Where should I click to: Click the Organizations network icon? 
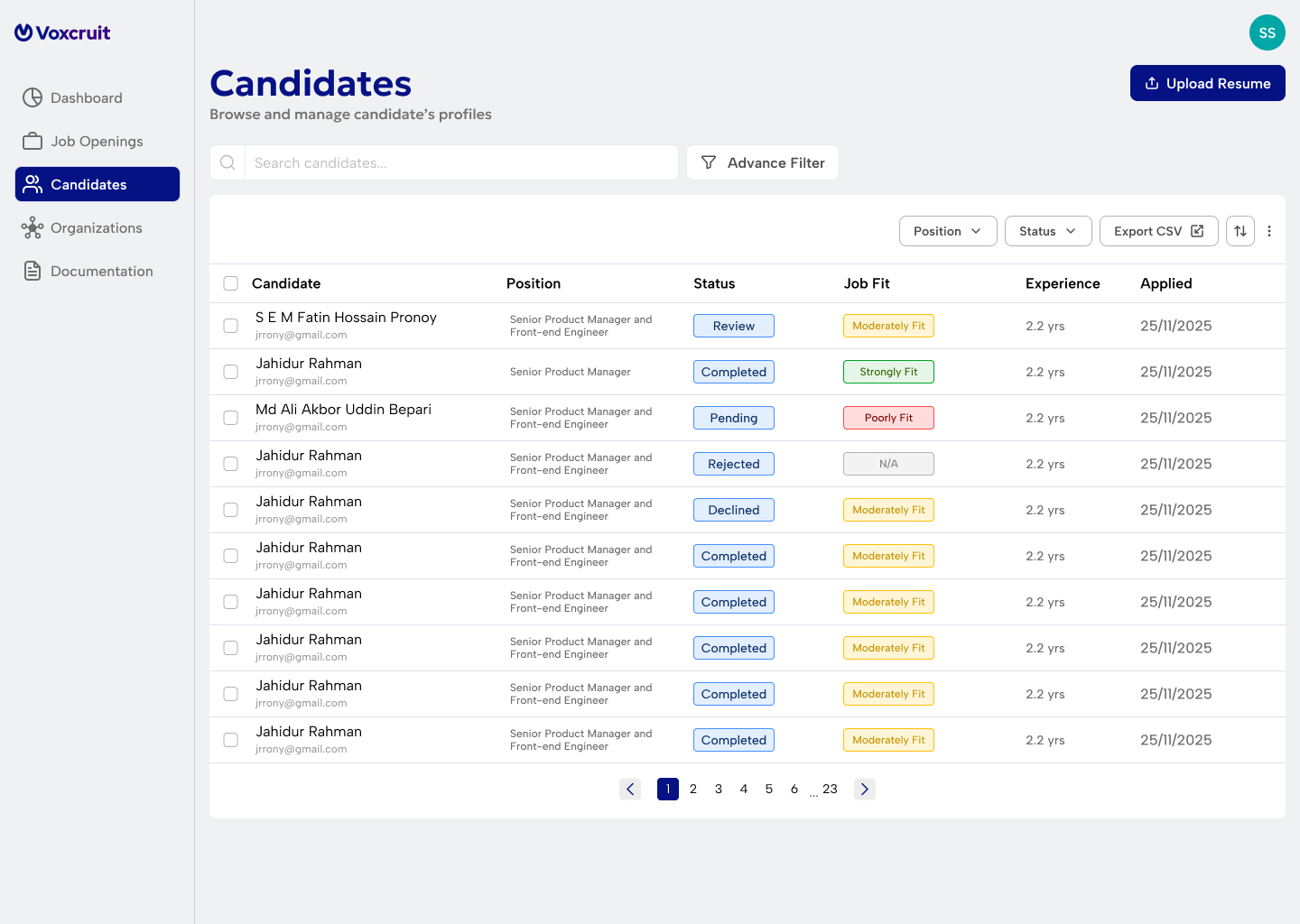click(x=32, y=227)
